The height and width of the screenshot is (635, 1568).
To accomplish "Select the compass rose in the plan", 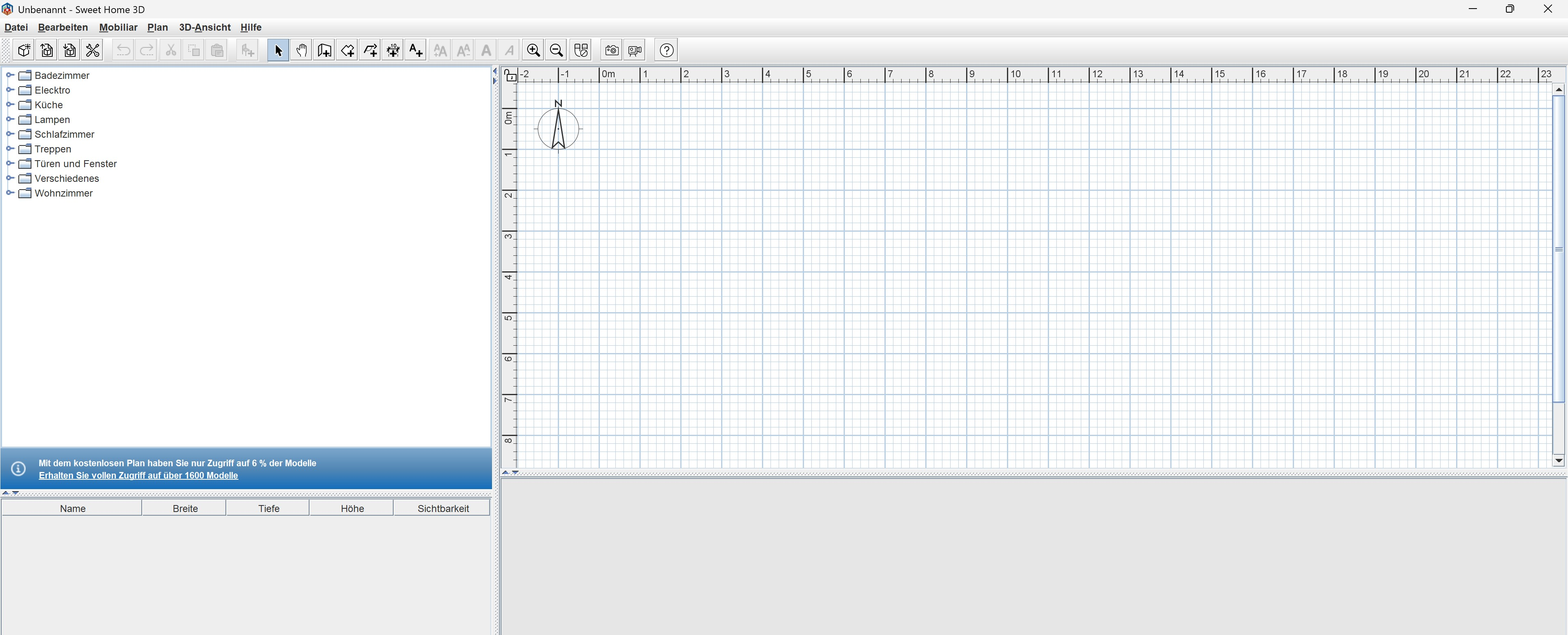I will [558, 128].
